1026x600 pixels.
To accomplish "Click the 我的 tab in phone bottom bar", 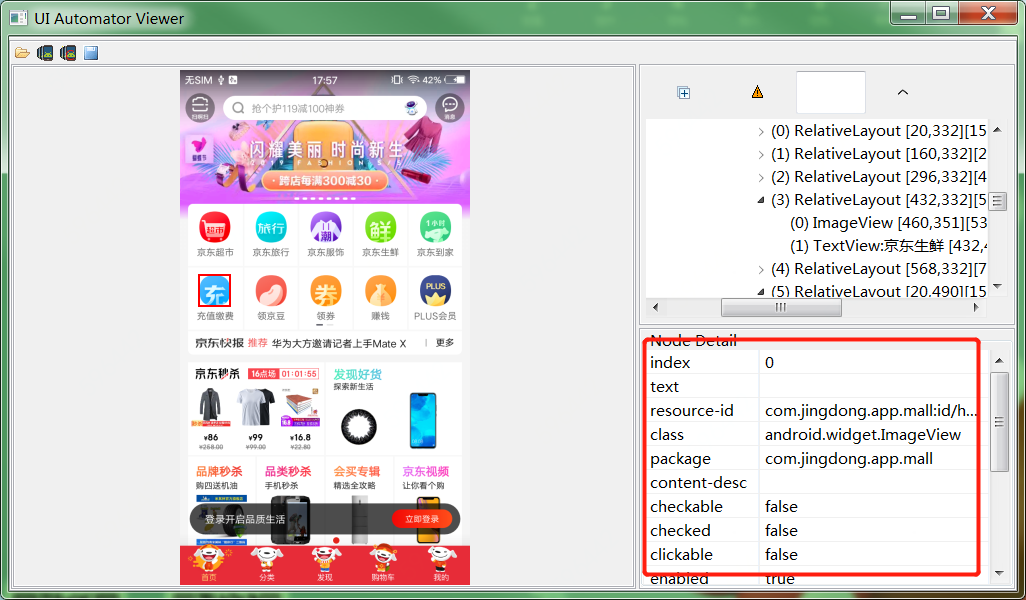I will [441, 565].
